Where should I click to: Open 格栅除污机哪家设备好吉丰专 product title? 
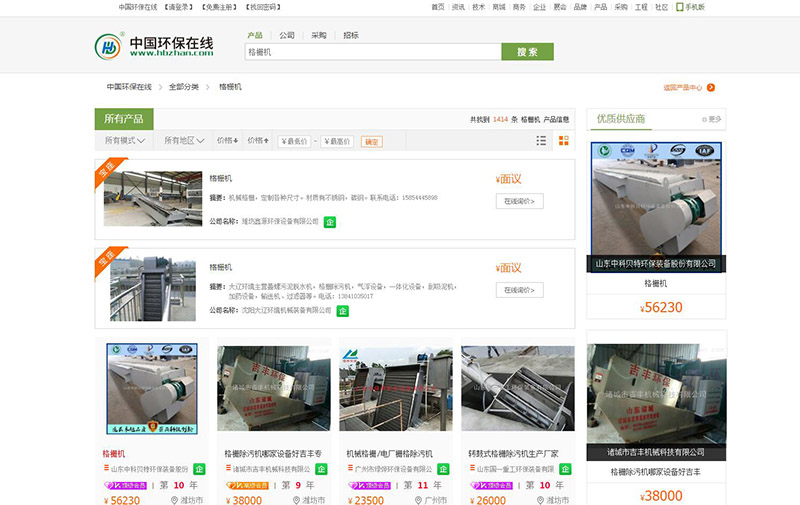pyautogui.click(x=273, y=453)
